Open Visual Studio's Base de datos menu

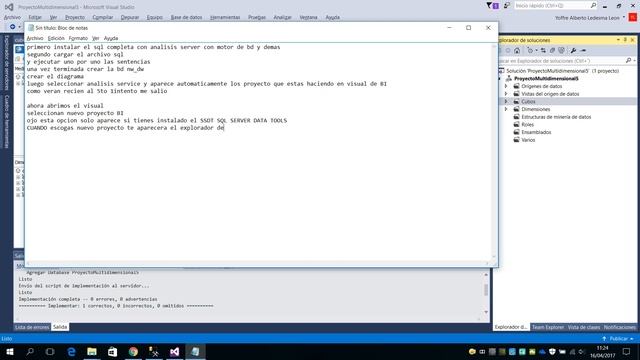(186, 17)
